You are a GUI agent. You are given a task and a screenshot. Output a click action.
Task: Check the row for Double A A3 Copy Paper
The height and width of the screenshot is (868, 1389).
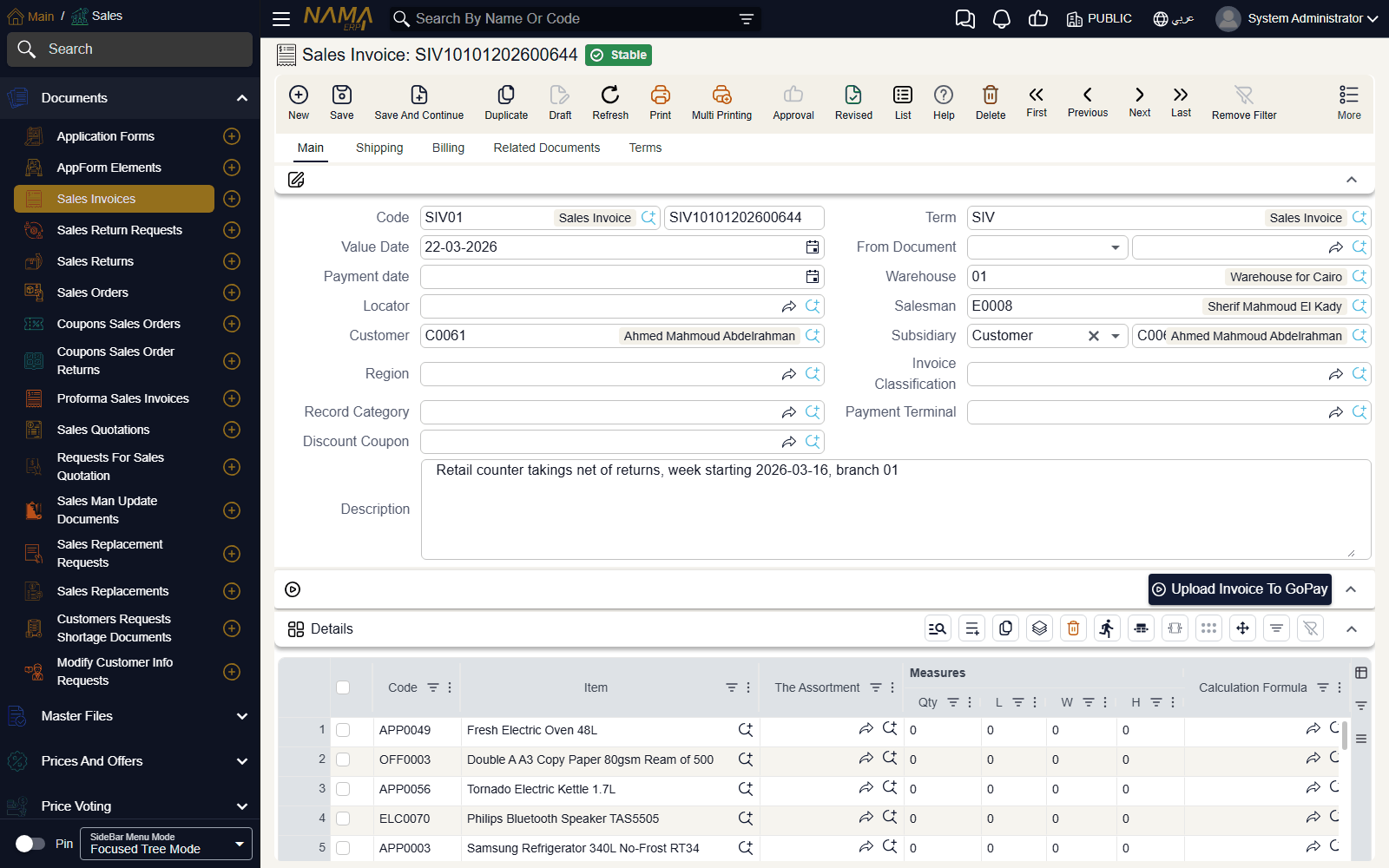tap(343, 759)
